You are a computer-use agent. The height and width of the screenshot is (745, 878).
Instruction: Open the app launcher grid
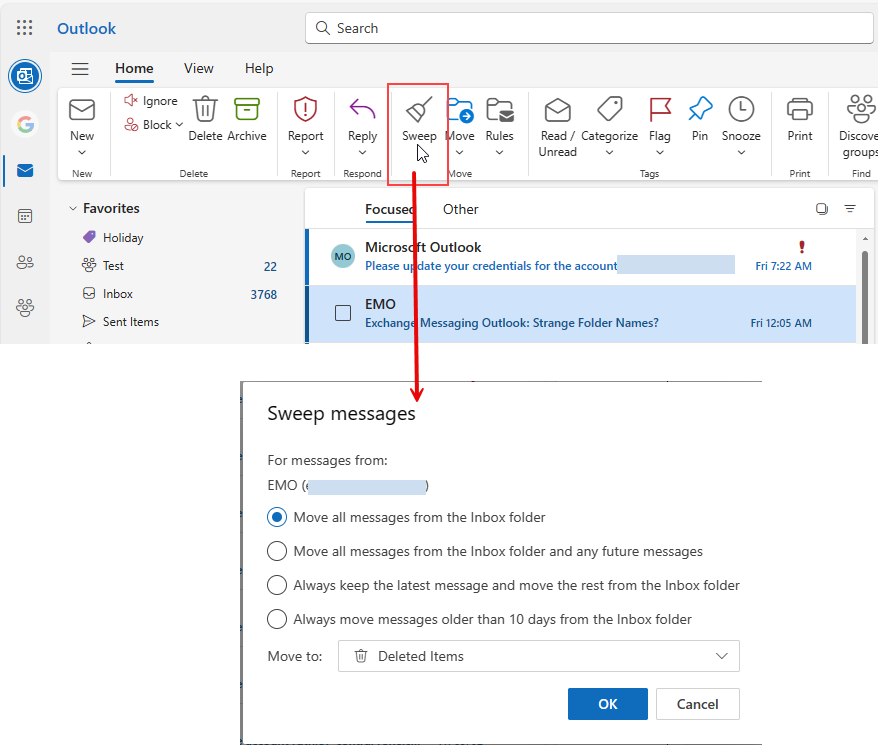click(x=24, y=27)
